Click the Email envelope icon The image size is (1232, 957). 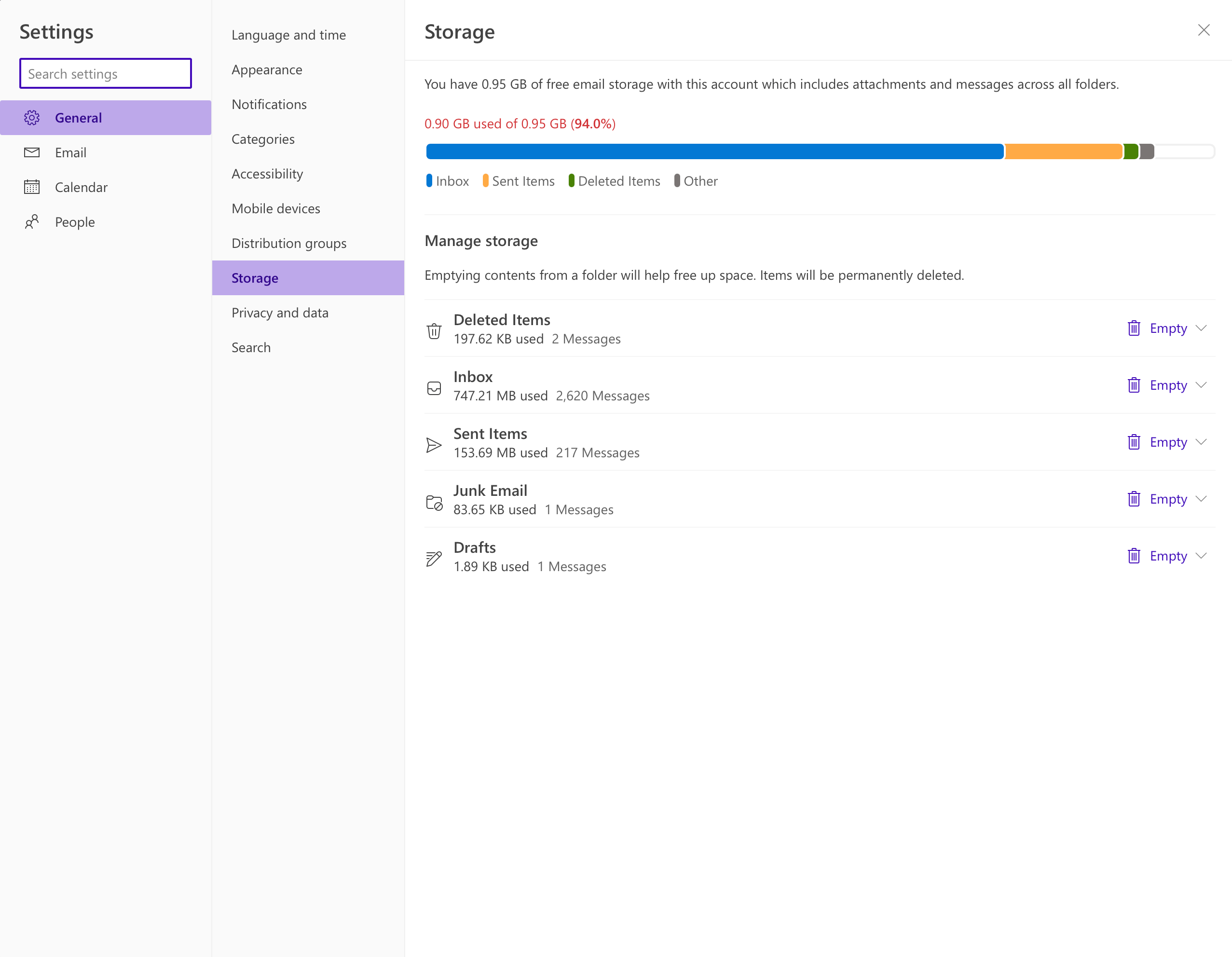coord(31,152)
